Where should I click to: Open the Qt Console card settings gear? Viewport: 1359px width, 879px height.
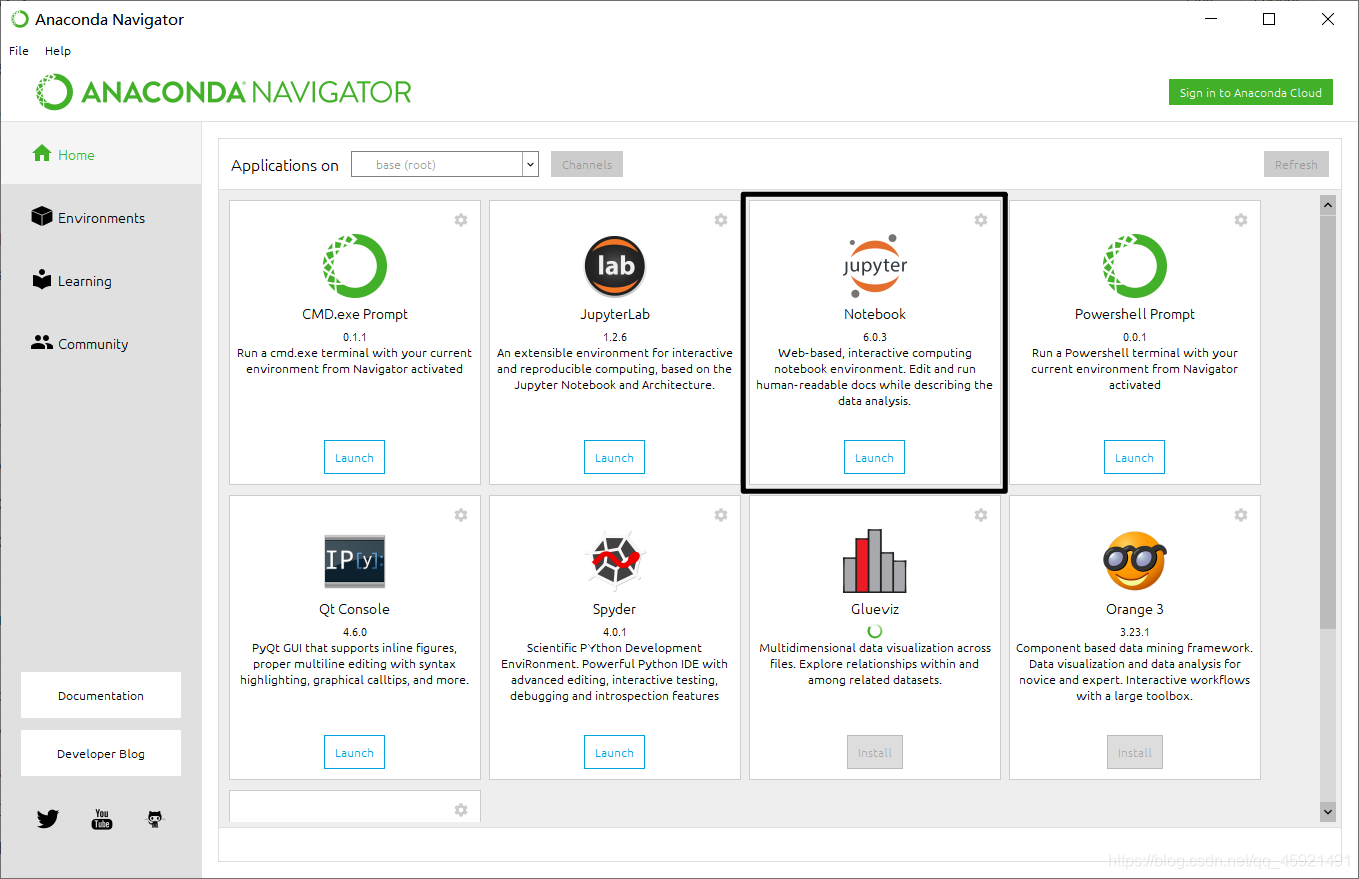(x=461, y=515)
